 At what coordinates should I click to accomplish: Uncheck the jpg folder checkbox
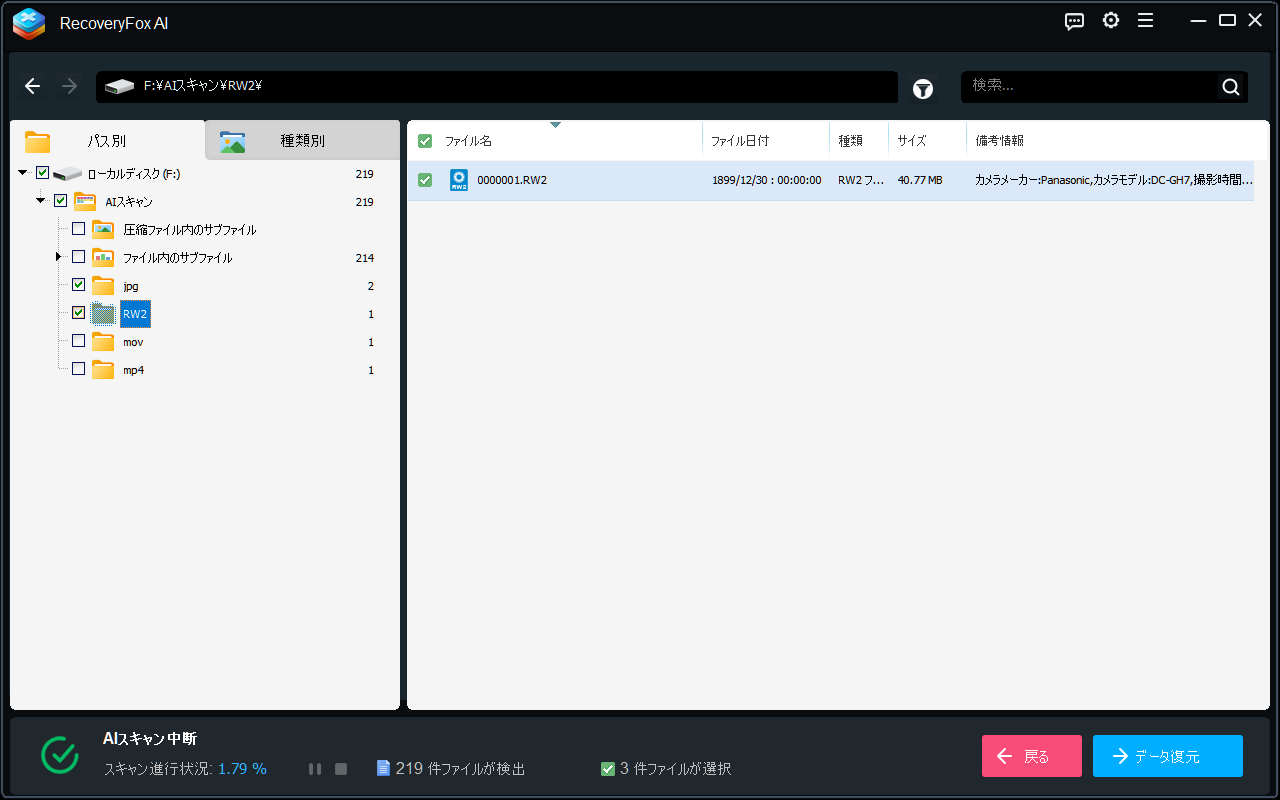tap(79, 285)
